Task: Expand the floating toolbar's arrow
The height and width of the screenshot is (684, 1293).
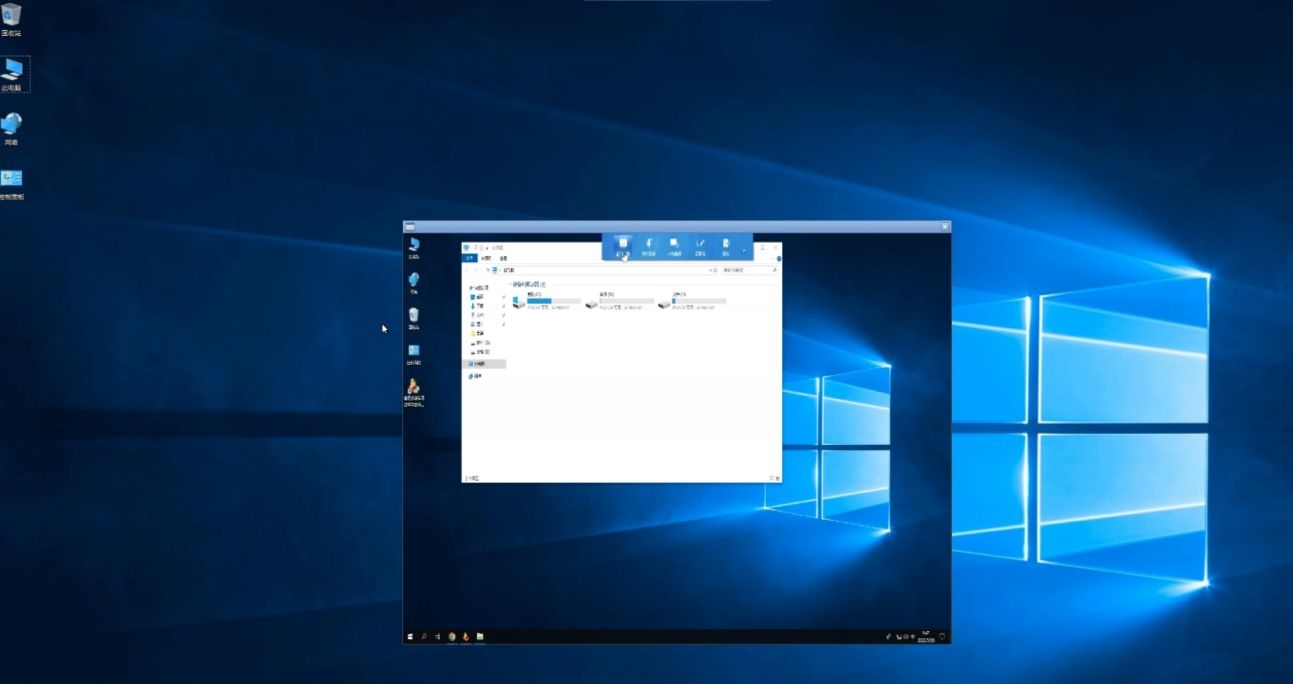Action: point(743,250)
